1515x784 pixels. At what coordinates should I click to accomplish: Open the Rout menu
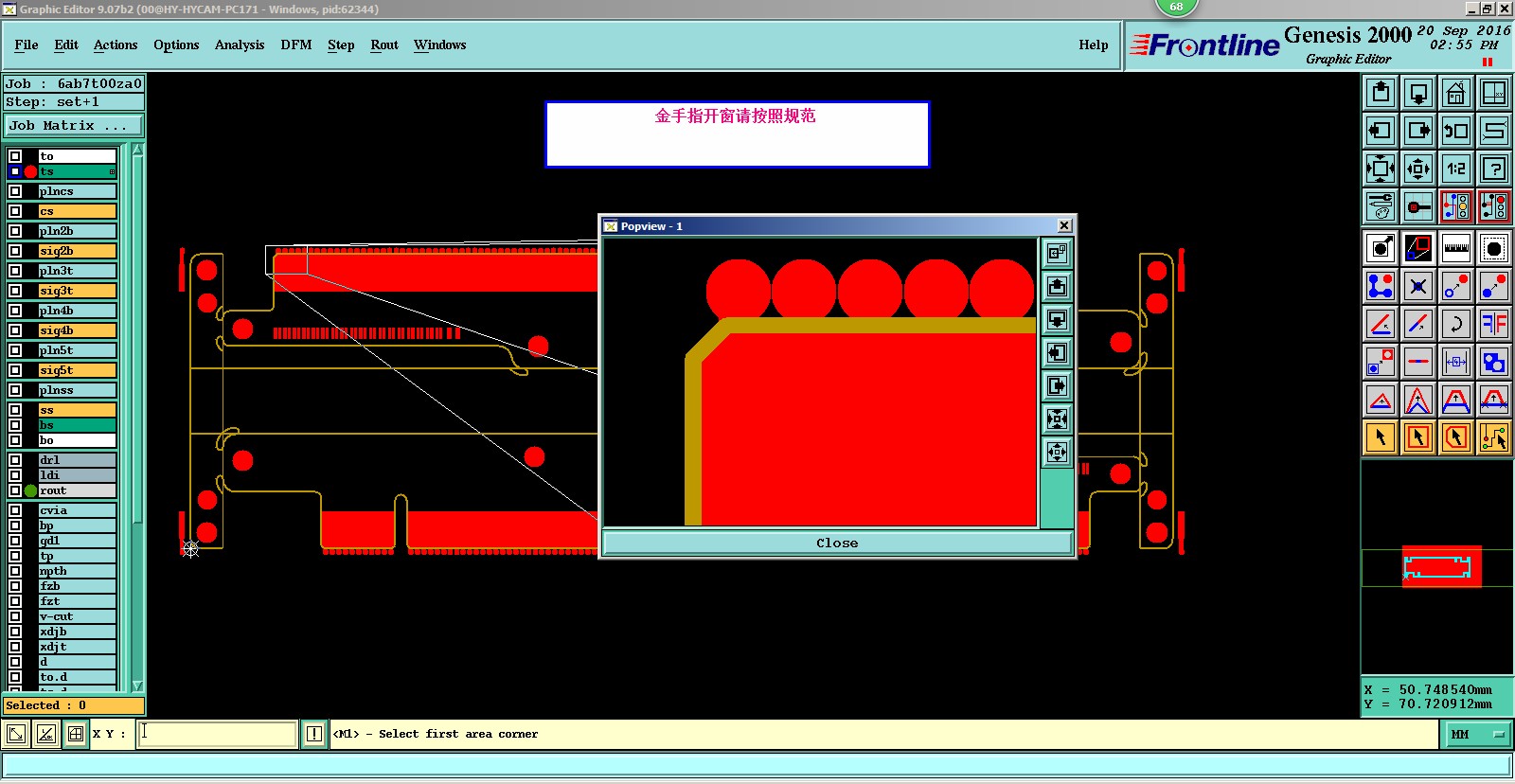[x=384, y=45]
